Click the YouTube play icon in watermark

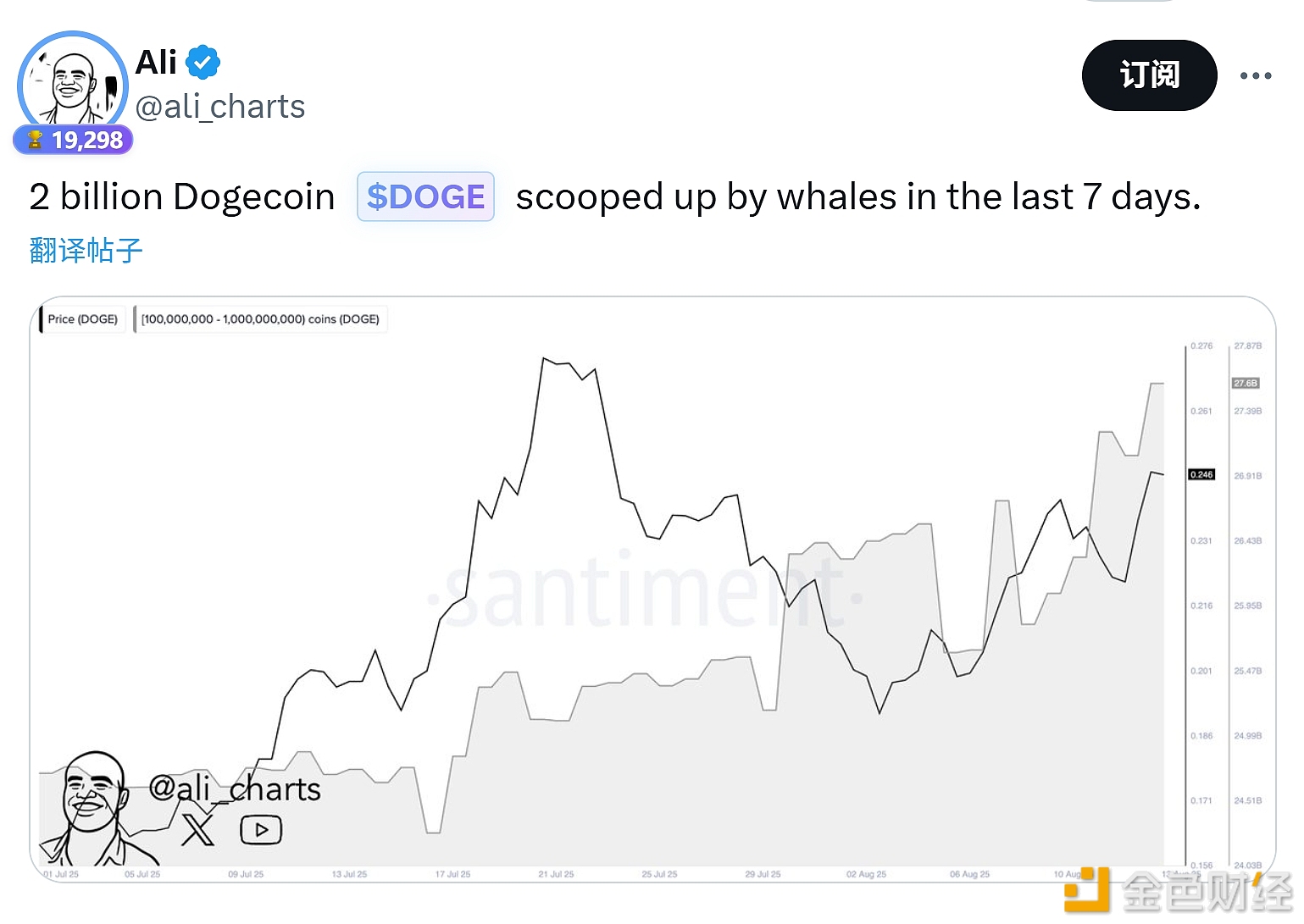(x=261, y=830)
